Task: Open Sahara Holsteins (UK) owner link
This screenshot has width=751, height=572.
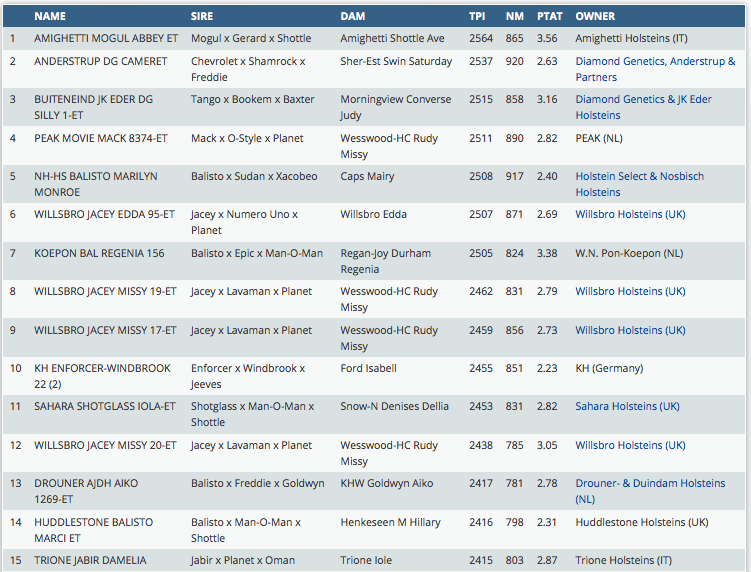Action: point(627,407)
